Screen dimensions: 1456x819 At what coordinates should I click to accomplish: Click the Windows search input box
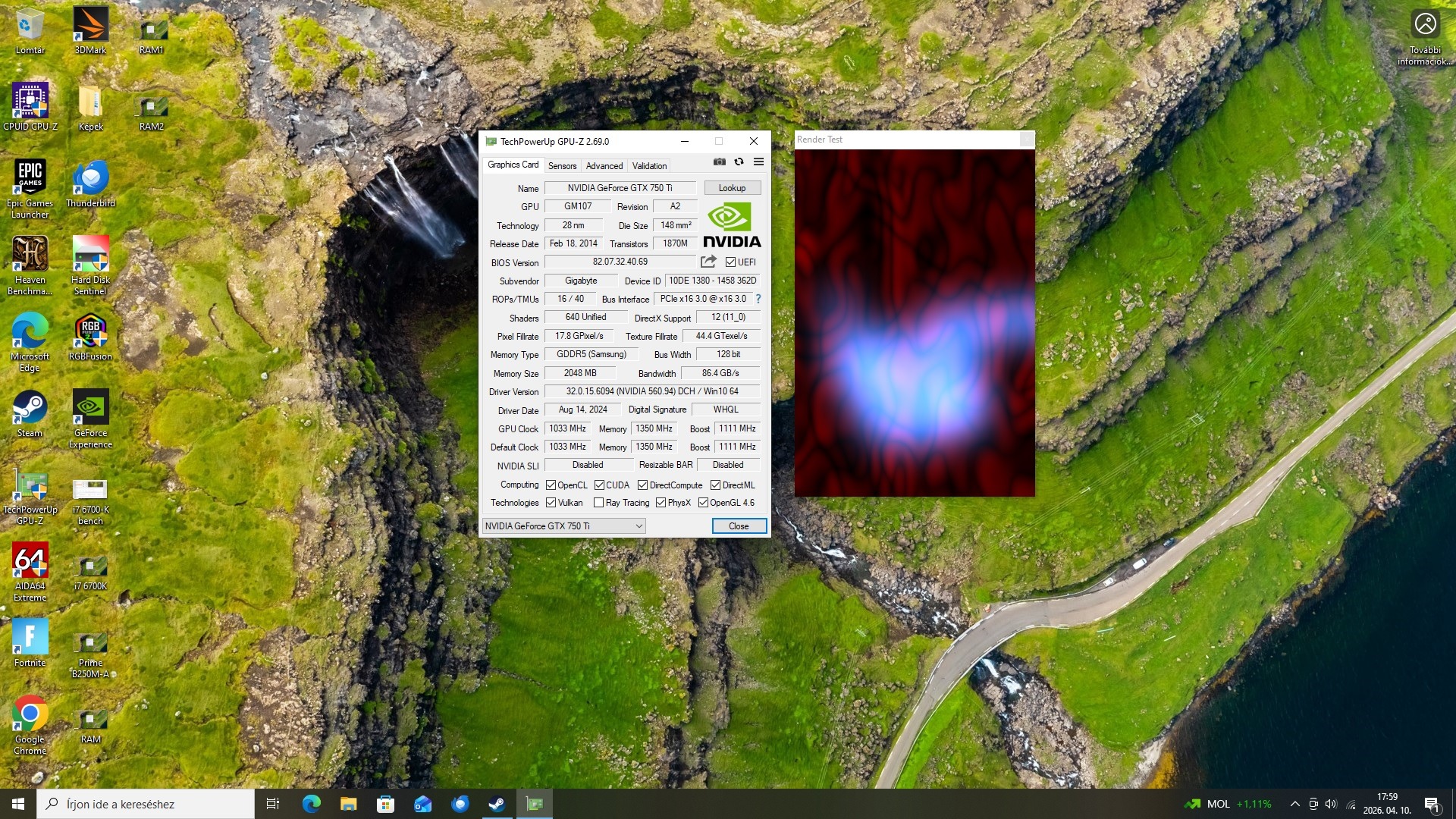146,804
